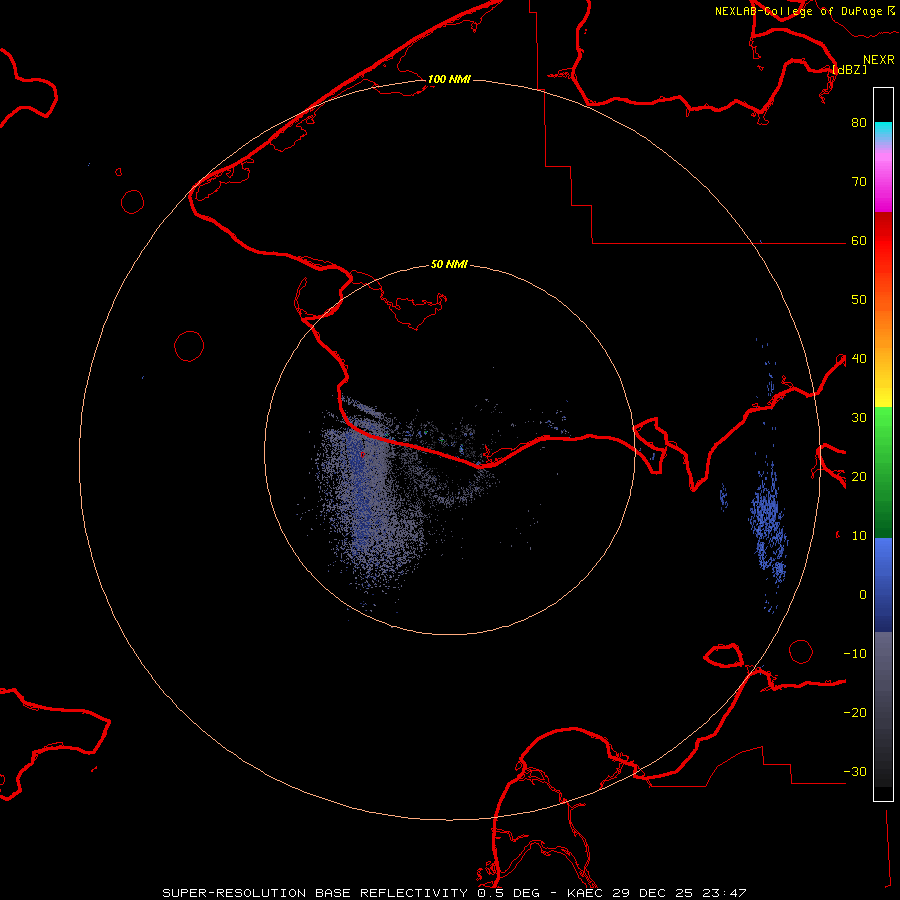Click the 0 value on the dBZ scale

(x=863, y=595)
